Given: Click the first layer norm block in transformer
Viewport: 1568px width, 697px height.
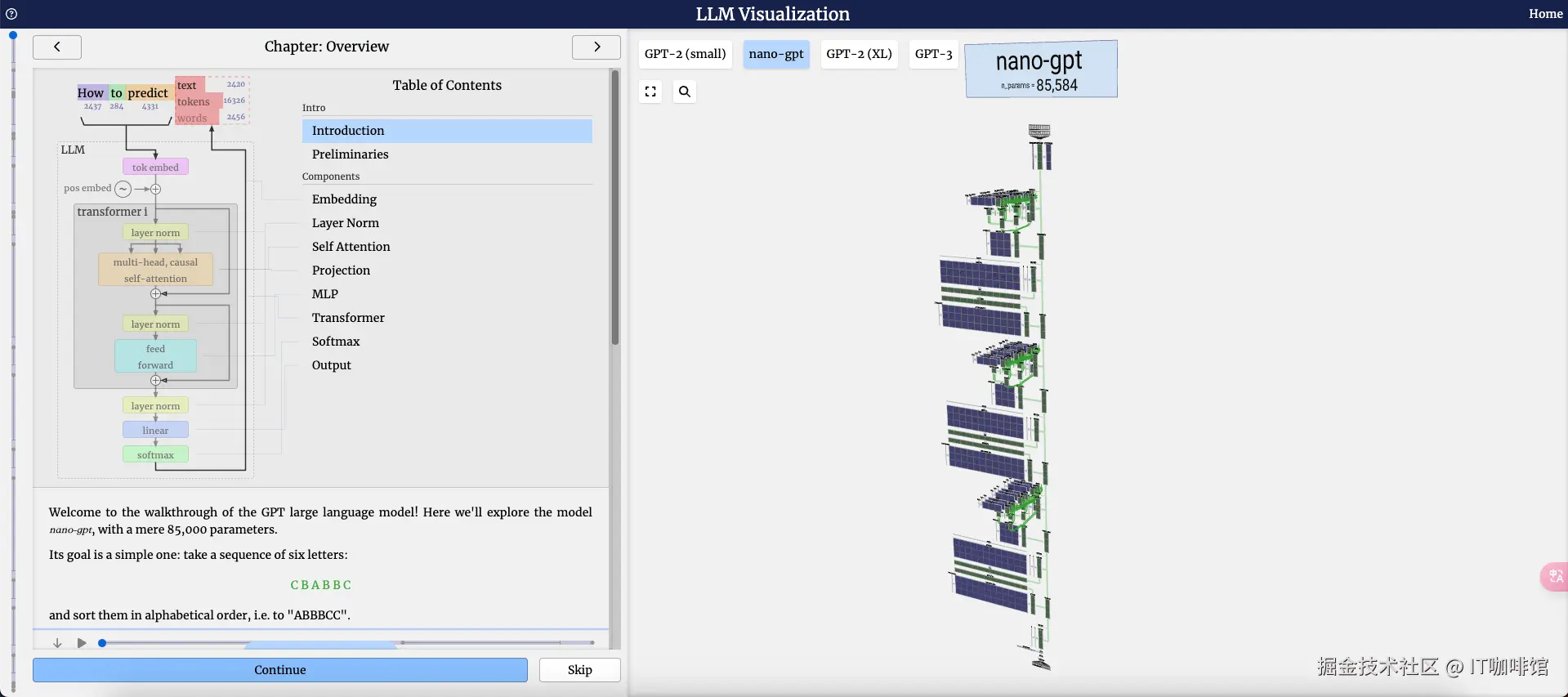Looking at the screenshot, I should tap(155, 232).
